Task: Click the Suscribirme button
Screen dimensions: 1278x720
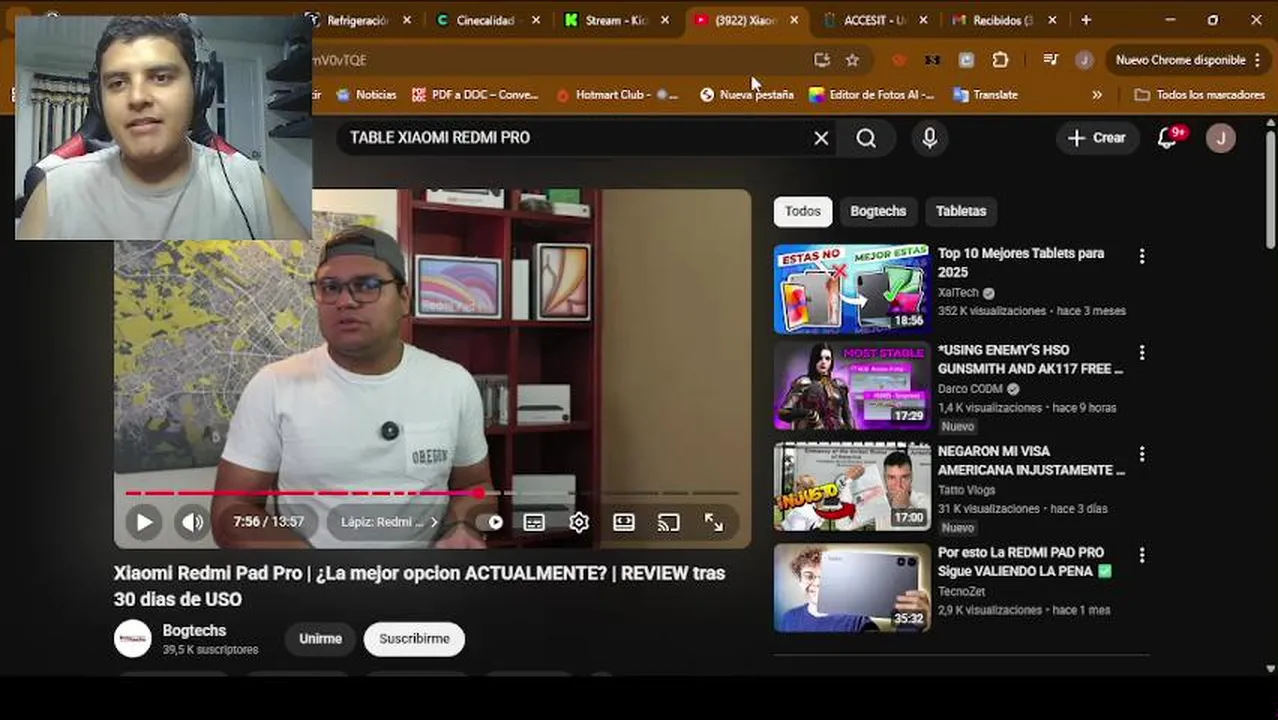Action: coord(414,639)
